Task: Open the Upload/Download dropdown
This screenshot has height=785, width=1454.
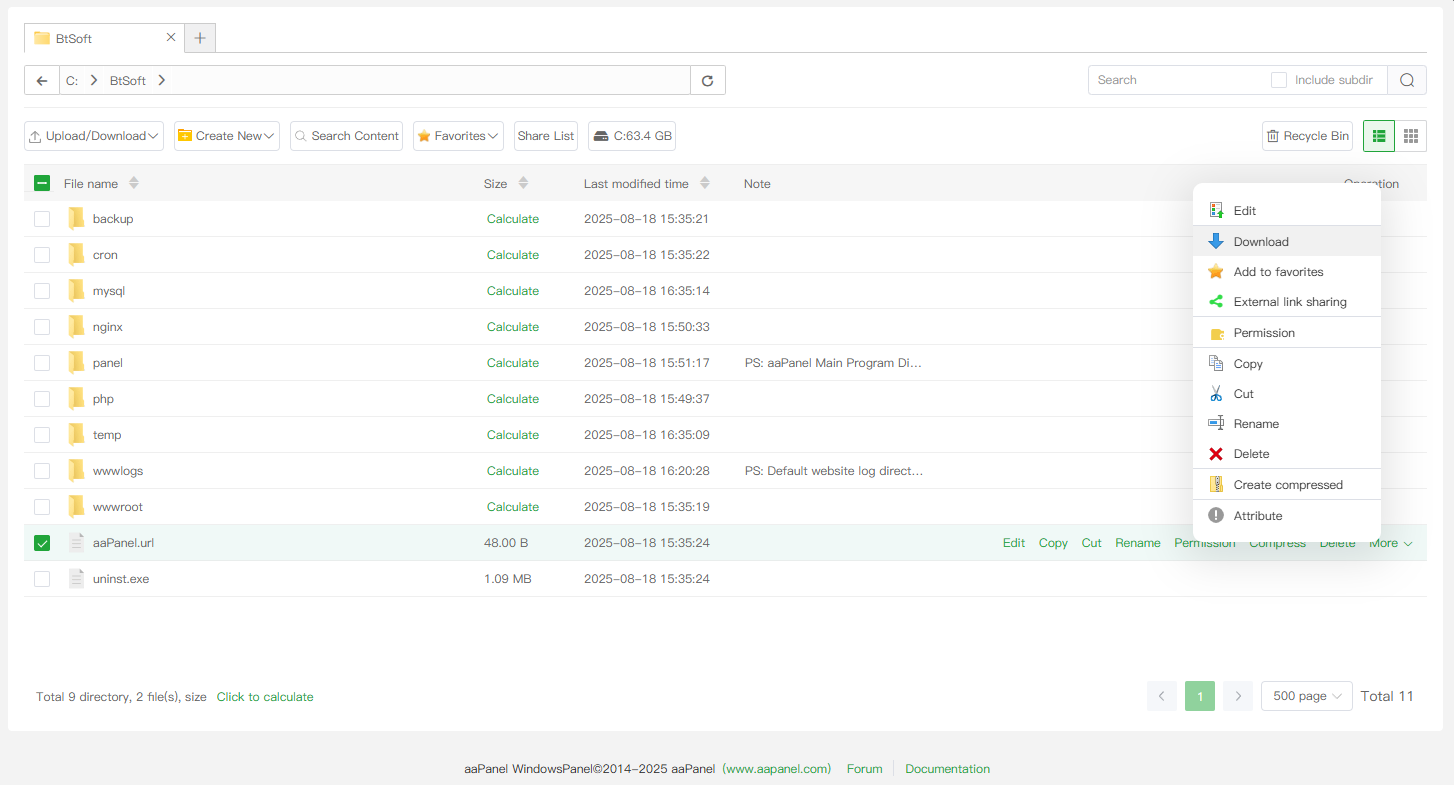Action: (94, 136)
